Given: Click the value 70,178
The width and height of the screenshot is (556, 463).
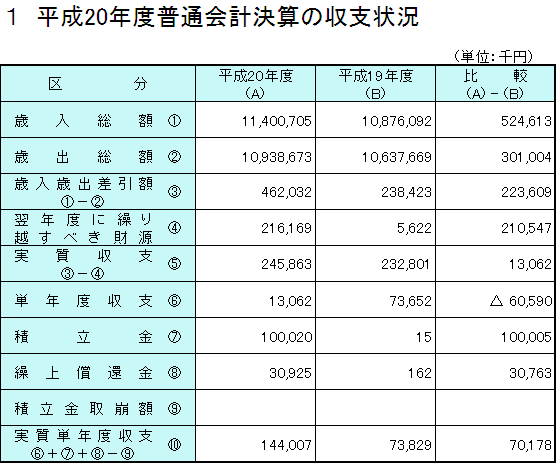Looking at the screenshot, I should pyautogui.click(x=530, y=445).
